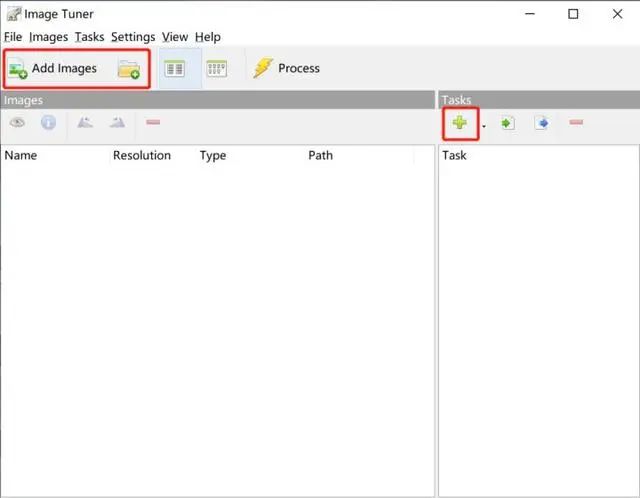
Task: Switch to the thumbnails view icon
Action: [217, 69]
